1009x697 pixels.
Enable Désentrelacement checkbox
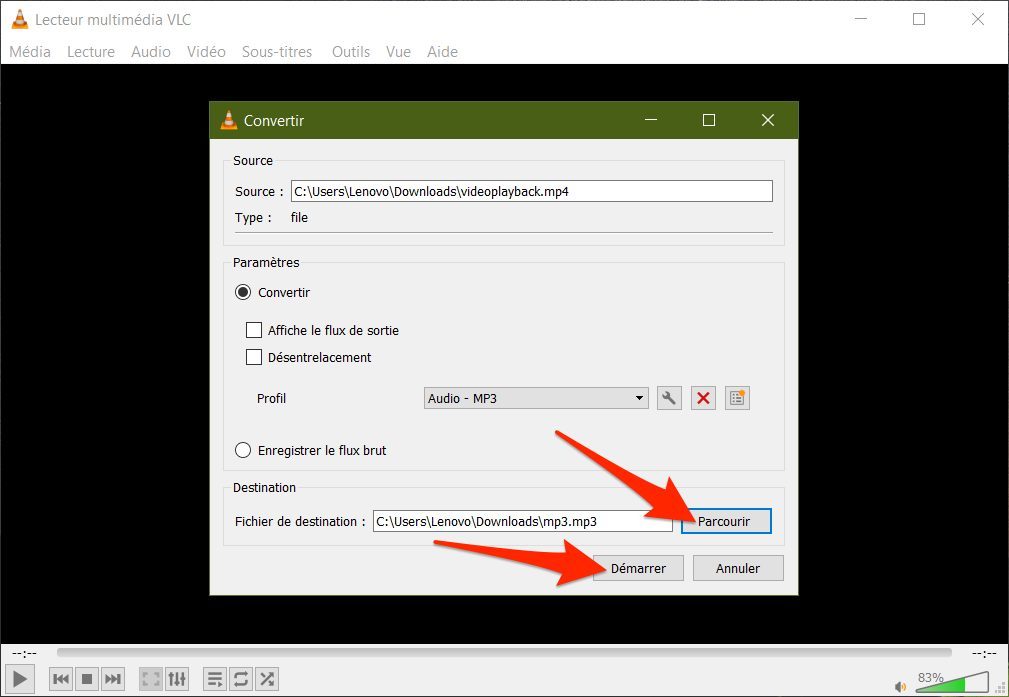(x=254, y=357)
